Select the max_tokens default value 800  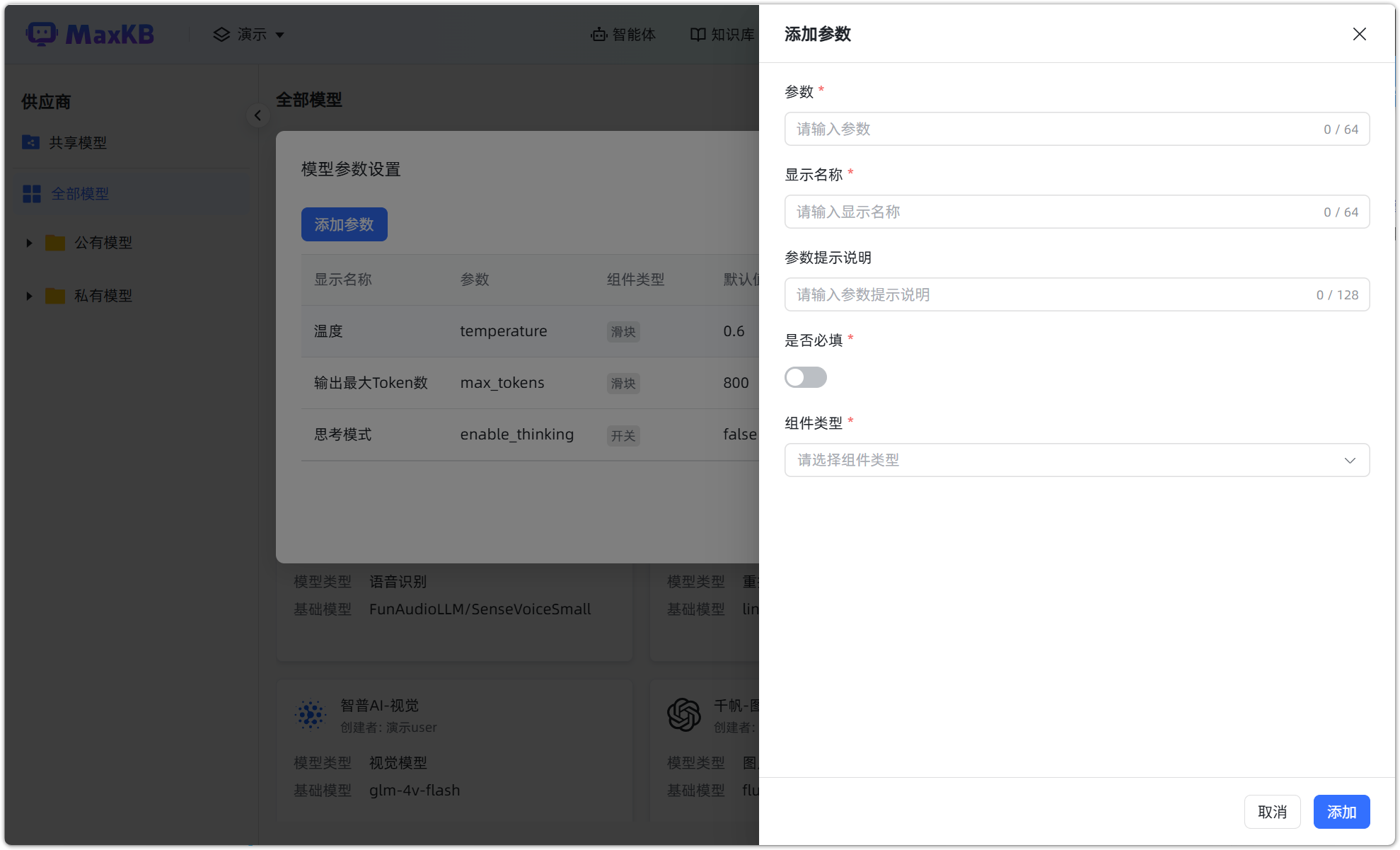[x=736, y=383]
